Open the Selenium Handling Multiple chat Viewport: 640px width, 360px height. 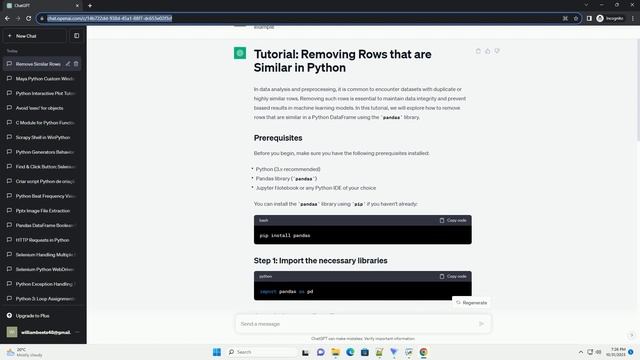[x=42, y=255]
